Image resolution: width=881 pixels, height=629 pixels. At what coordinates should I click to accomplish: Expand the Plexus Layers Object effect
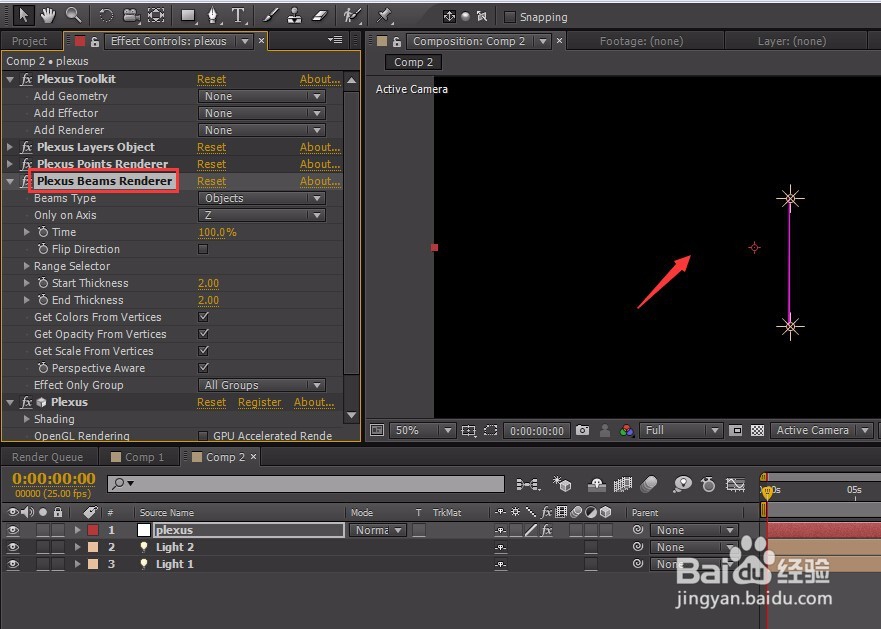(10, 147)
